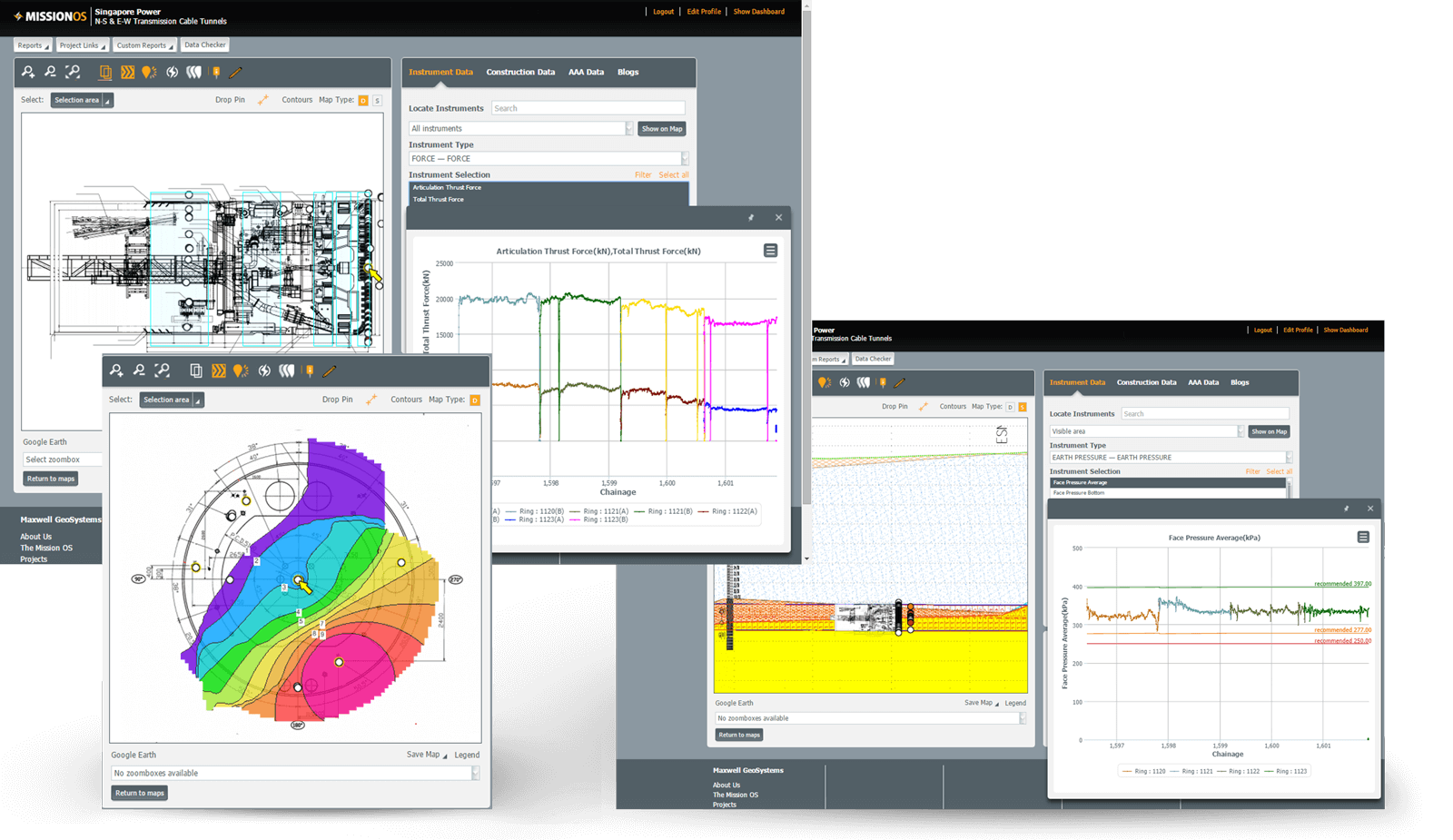Viewport: 1453px width, 840px height.
Task: Click Select all link above Articulation Thrust Force
Action: tap(673, 174)
